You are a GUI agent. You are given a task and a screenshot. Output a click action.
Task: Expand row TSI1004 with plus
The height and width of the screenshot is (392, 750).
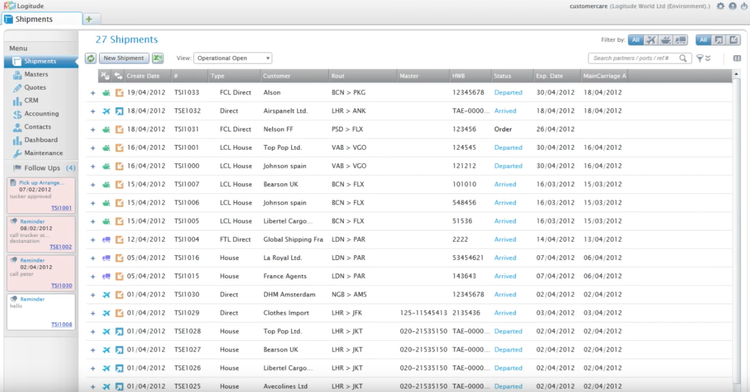(93, 240)
